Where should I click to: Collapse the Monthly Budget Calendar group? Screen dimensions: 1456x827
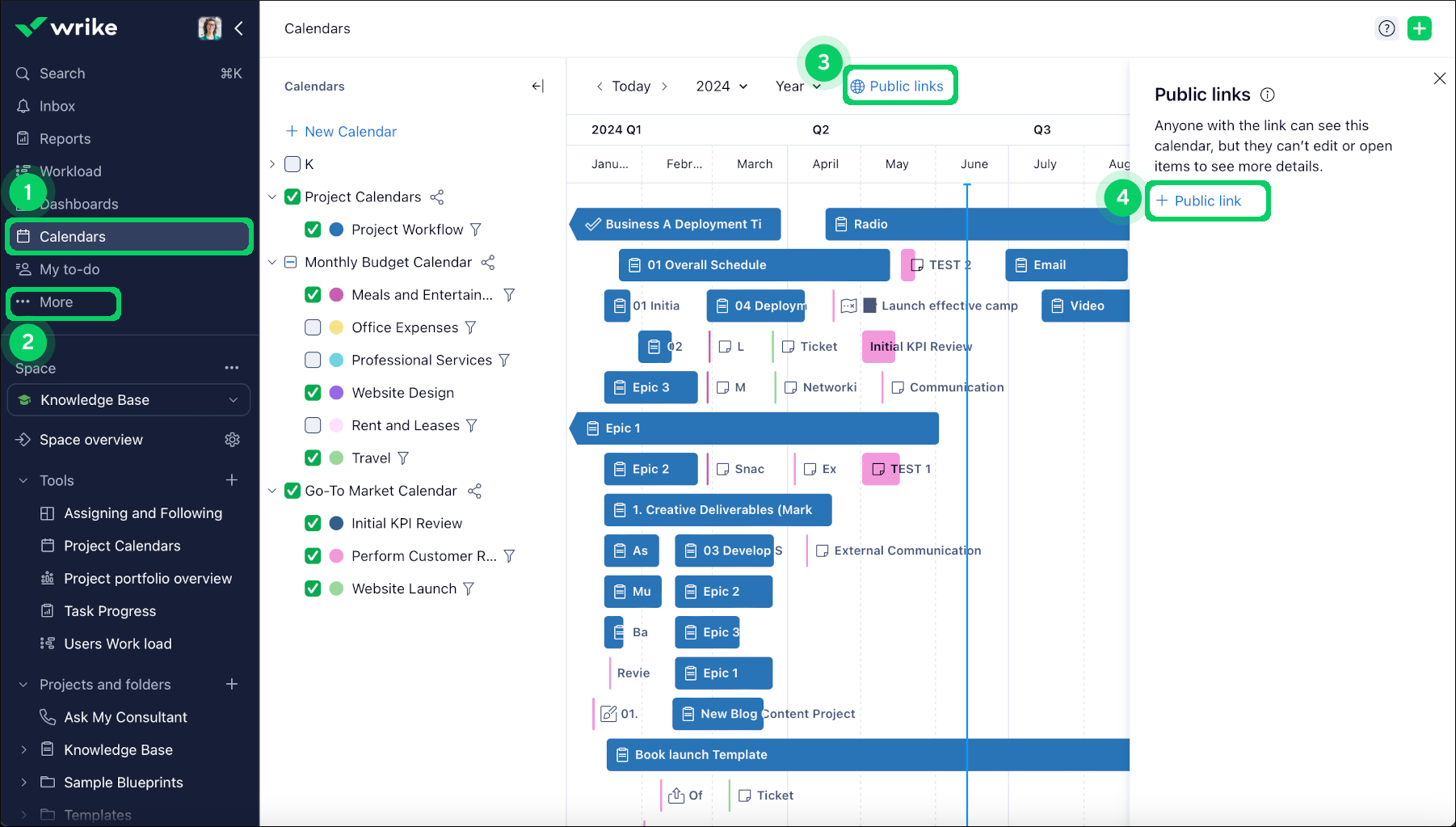click(x=271, y=262)
